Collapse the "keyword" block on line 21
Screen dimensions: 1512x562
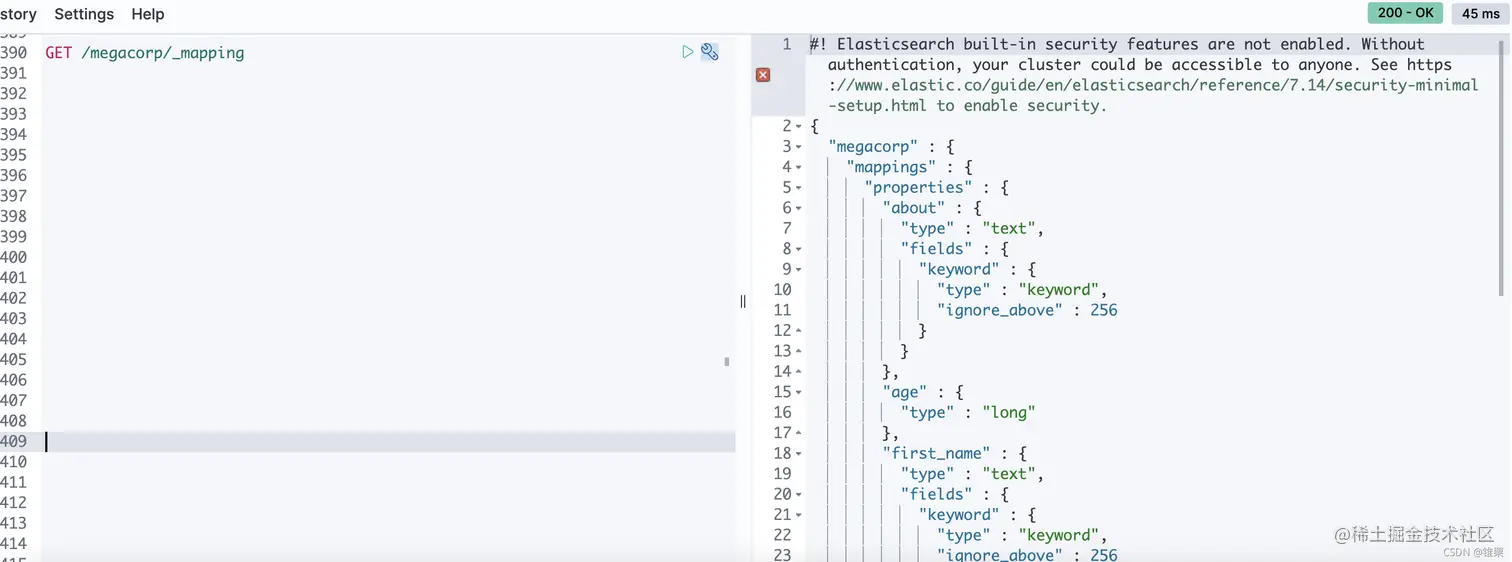click(799, 515)
